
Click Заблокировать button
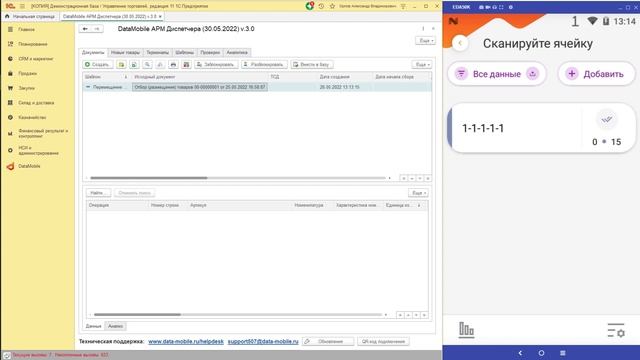216,64
